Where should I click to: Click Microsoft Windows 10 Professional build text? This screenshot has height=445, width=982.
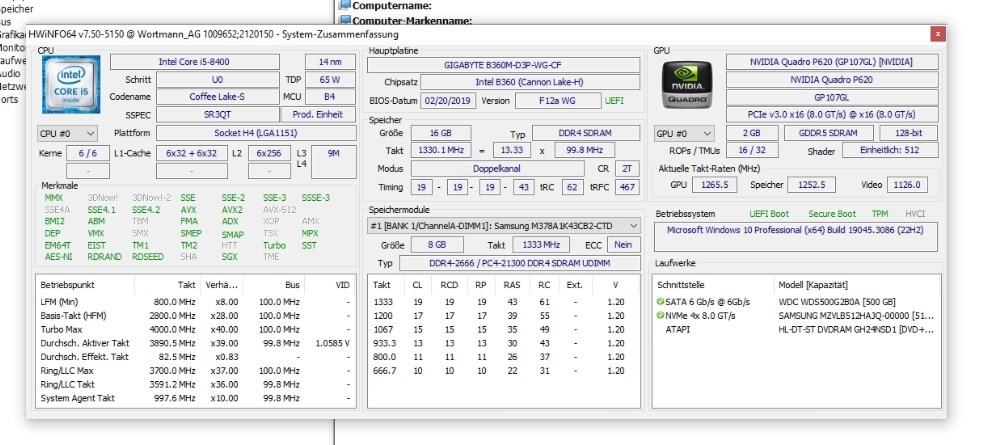[x=795, y=230]
